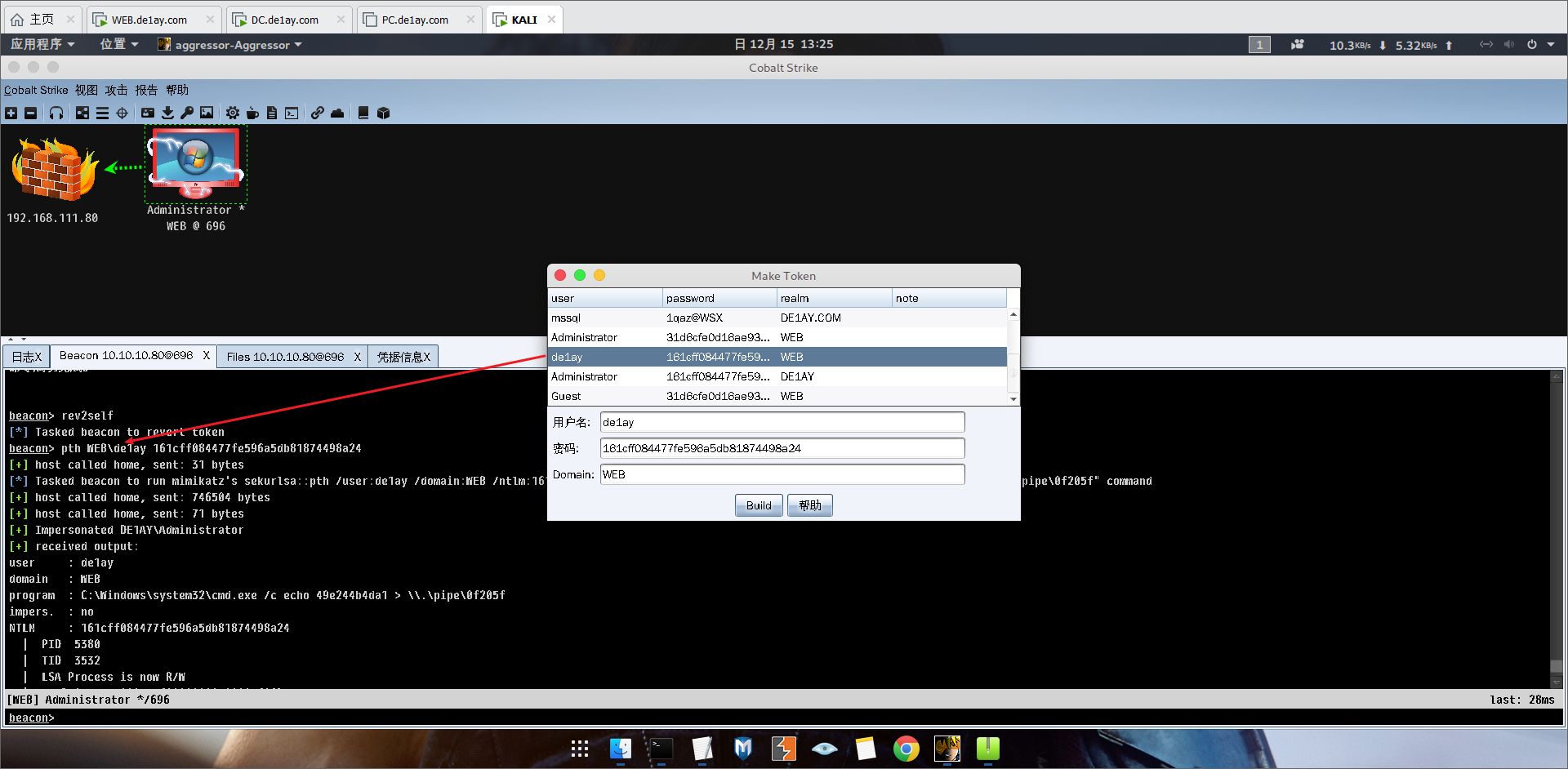Open the 视图 menu
Viewport: 1568px width, 769px height.
(87, 90)
